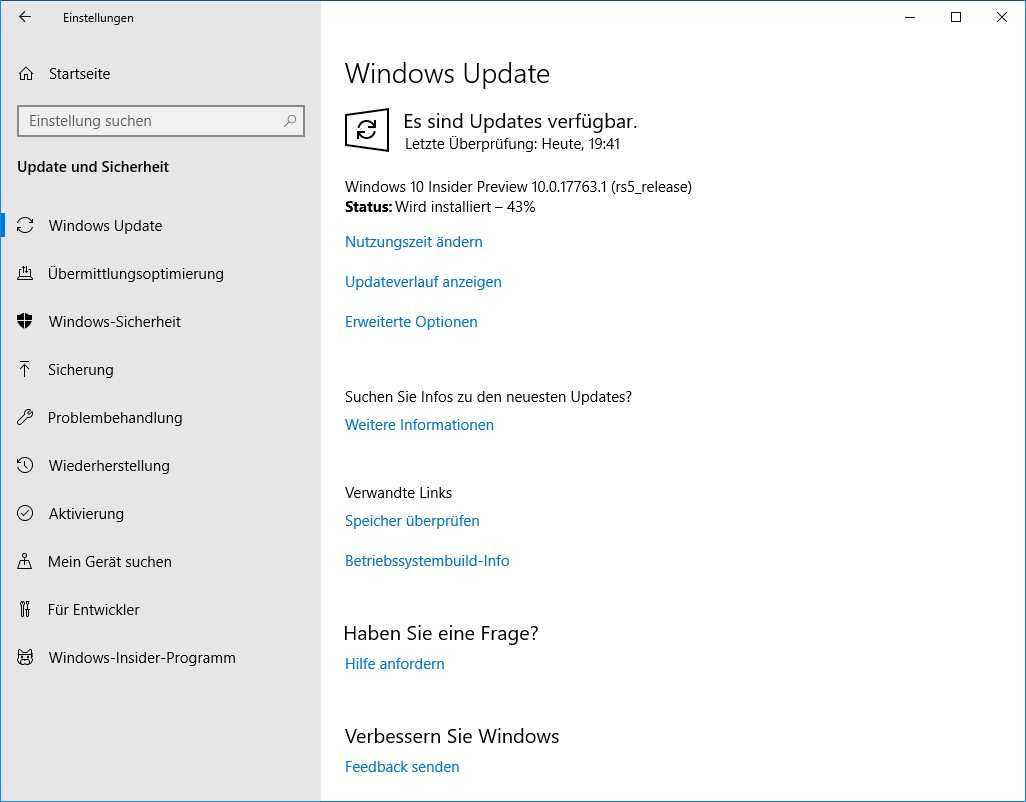Minimize the Einstellungen window
This screenshot has height=802, width=1026.
point(910,17)
